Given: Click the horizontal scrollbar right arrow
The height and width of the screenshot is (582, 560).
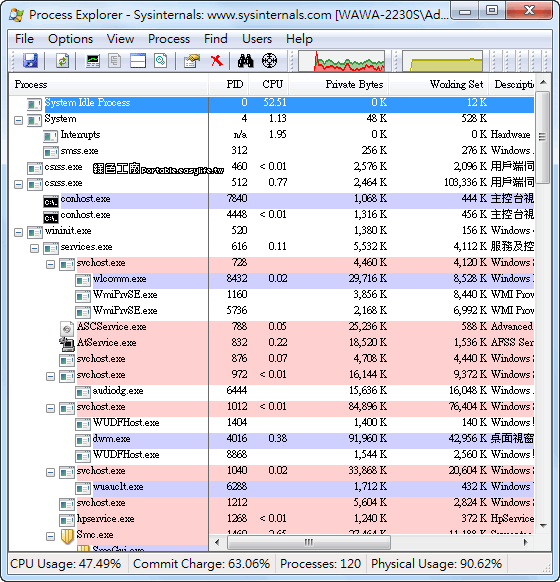Looking at the screenshot, I should (525, 542).
